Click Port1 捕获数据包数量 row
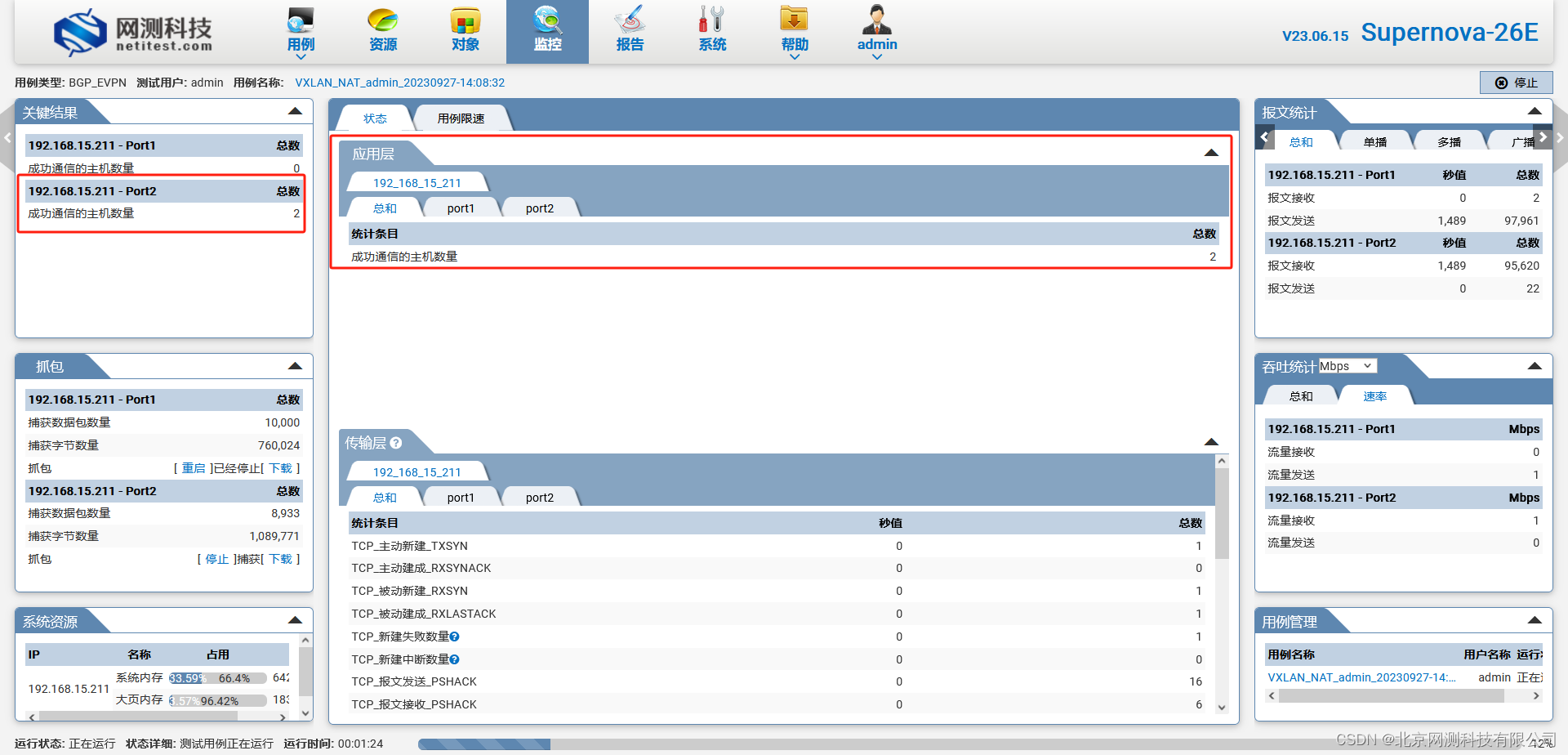Viewport: 1568px width, 755px height. tap(164, 422)
